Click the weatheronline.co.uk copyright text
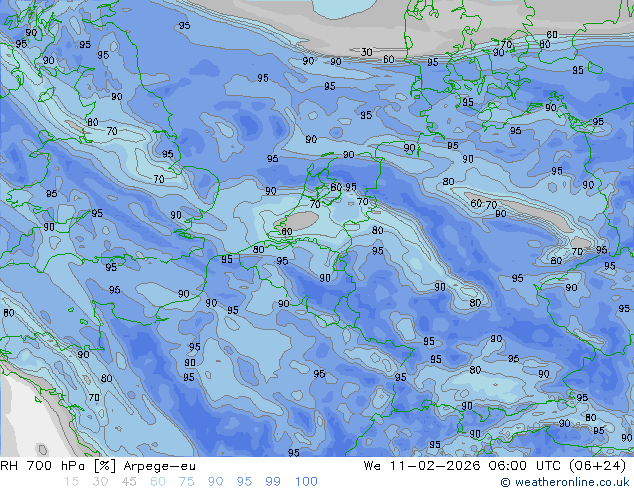 coord(565,482)
